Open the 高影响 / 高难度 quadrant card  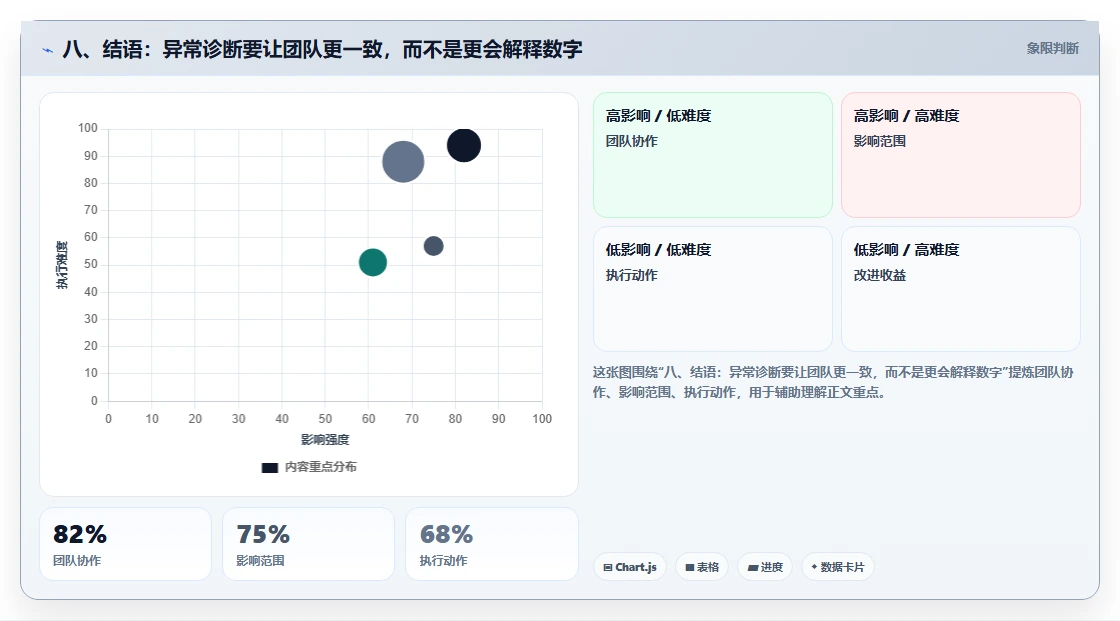tap(961, 155)
